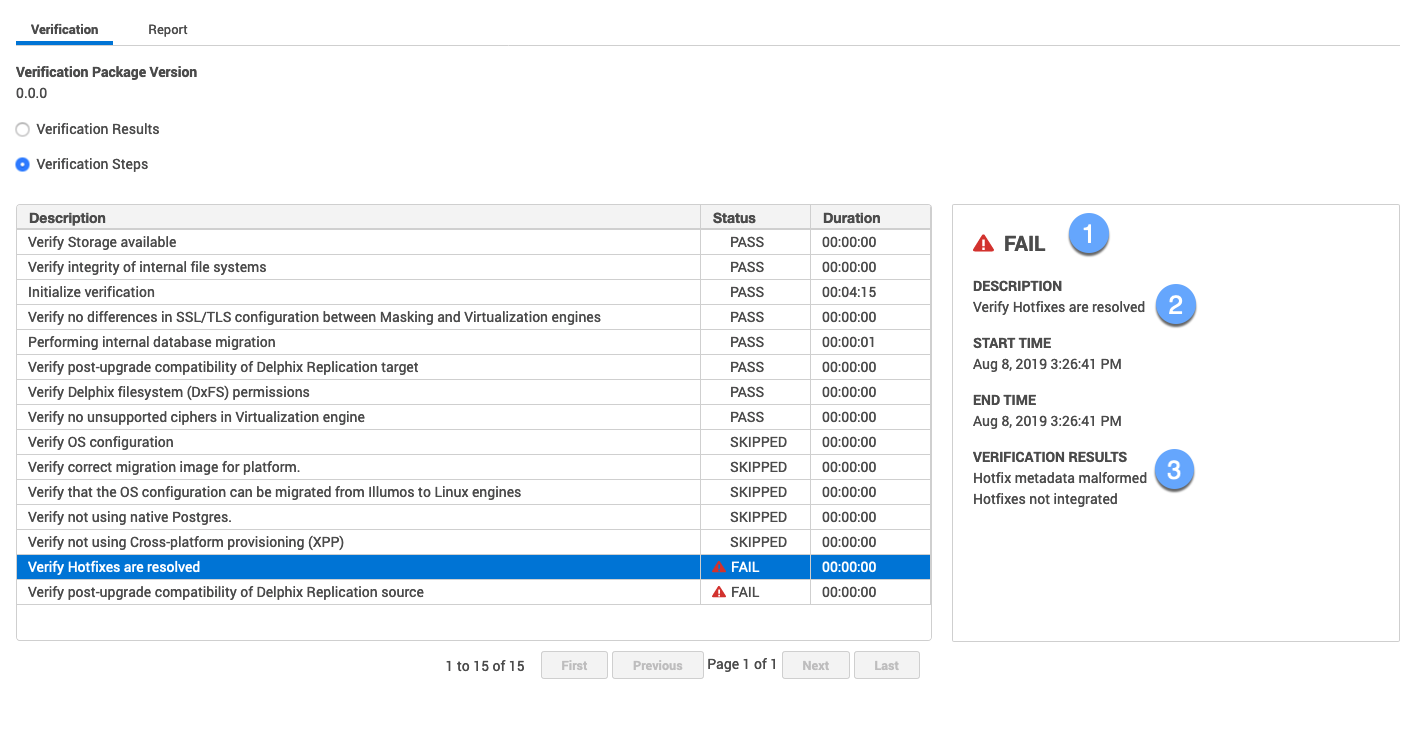Viewport: 1426px width, 736px height.
Task: Click the blue callout badge number 2
Action: tap(1175, 305)
